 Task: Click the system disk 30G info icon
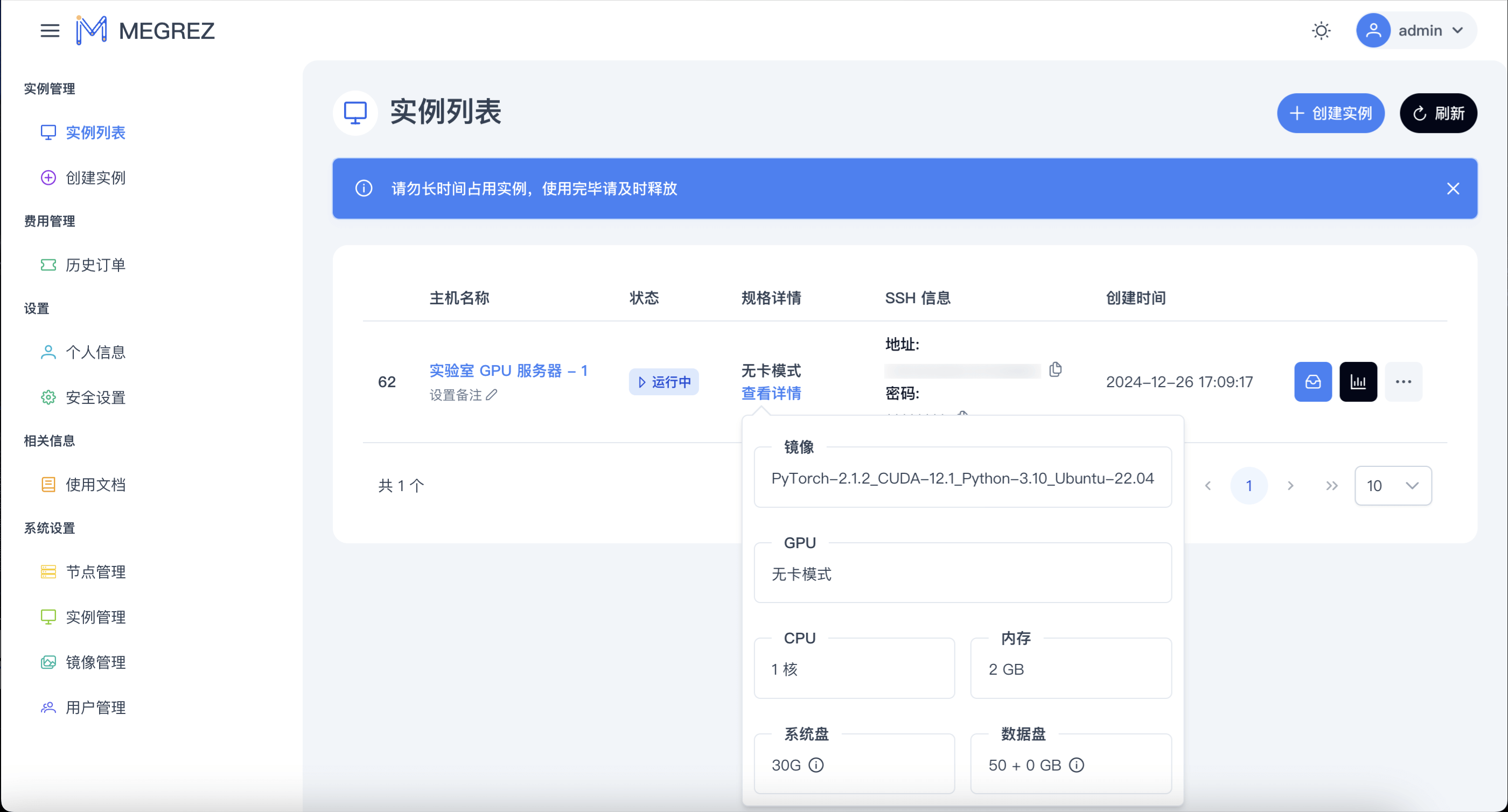pyautogui.click(x=815, y=765)
